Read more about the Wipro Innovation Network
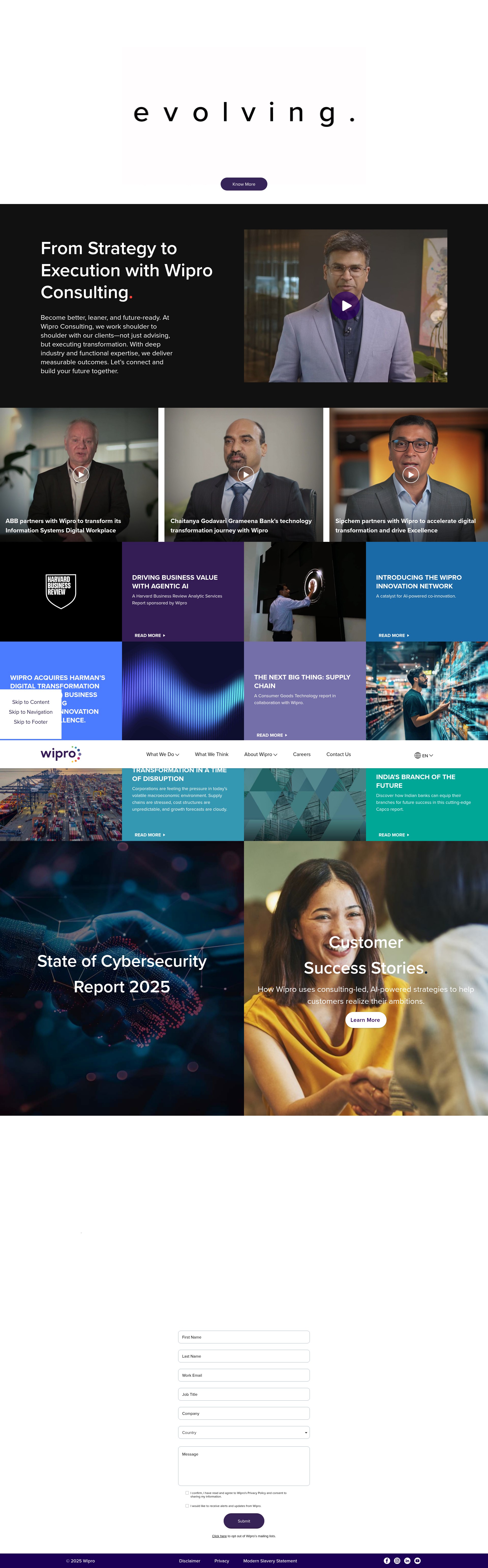Screen dimensions: 488x1568 coord(394,635)
